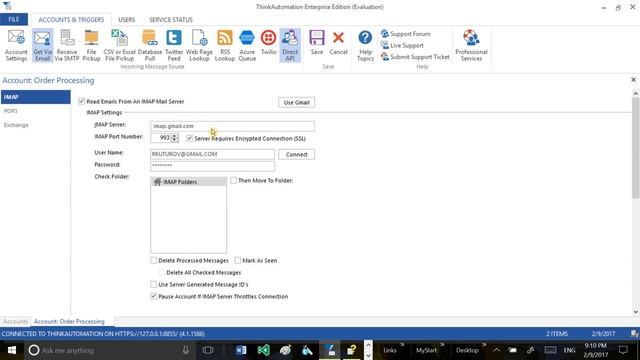Image resolution: width=640 pixels, height=360 pixels.
Task: Choose Receive Via SMTP option
Action: pos(67,45)
